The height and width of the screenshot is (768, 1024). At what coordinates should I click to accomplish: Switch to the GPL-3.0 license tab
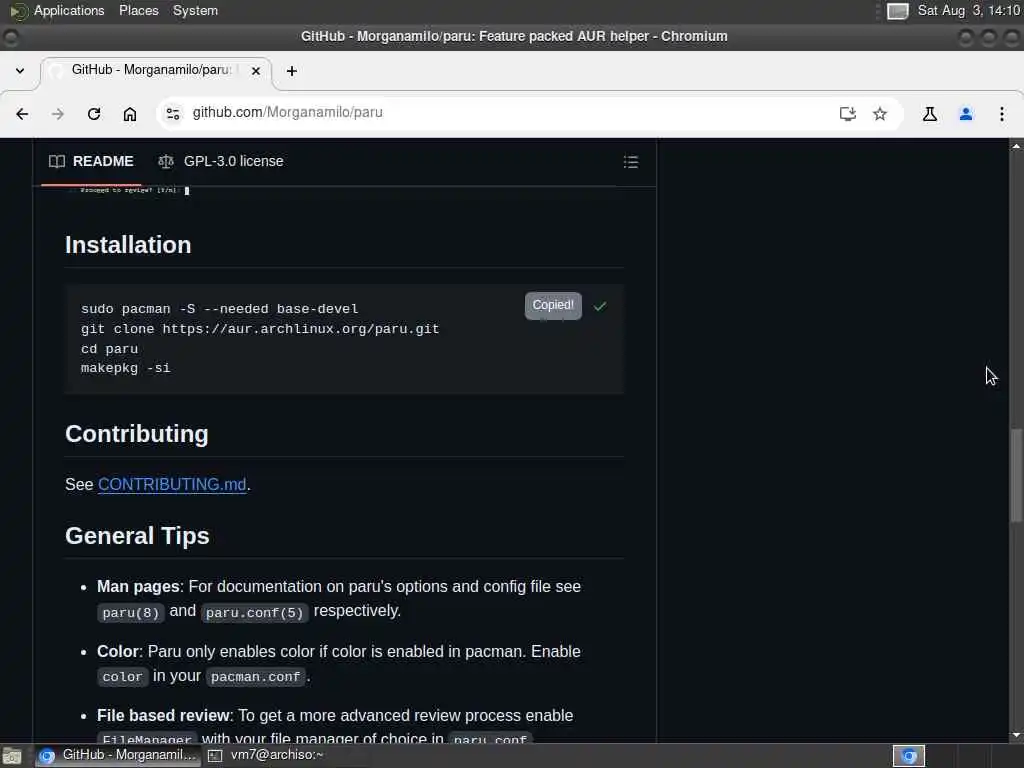[x=221, y=161]
